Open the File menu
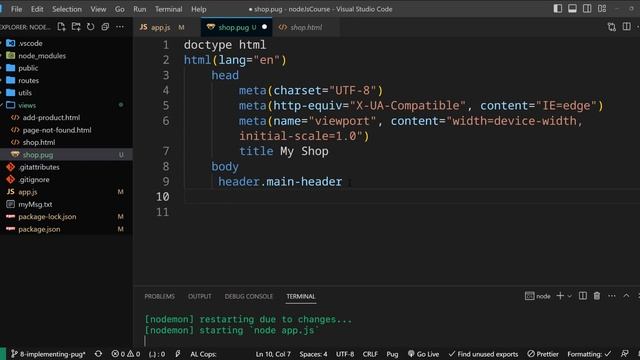 coord(16,9)
